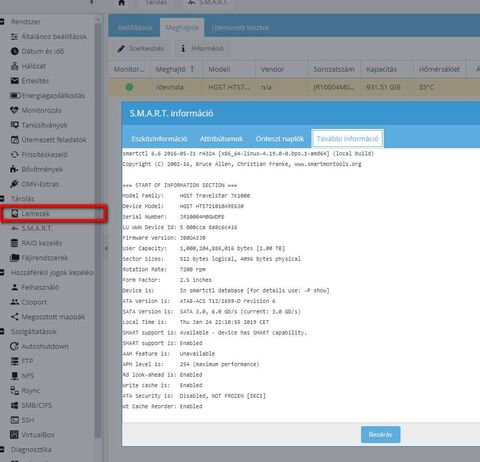Click the Felhasználó user icon
This screenshot has height=462, width=480.
[14, 287]
